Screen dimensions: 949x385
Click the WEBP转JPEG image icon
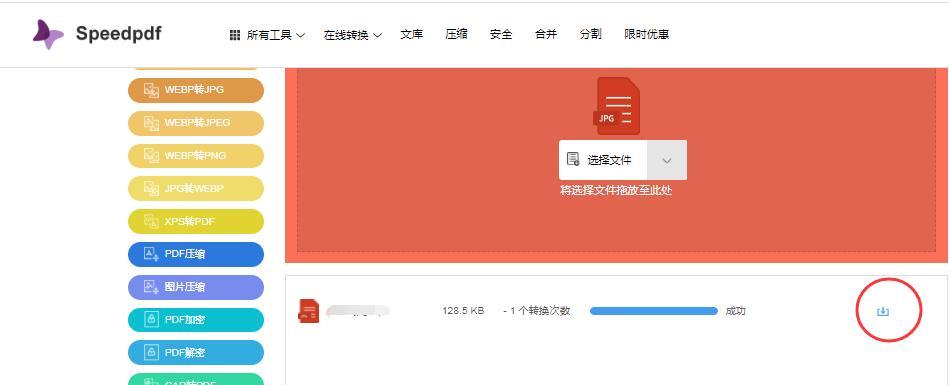(151, 123)
